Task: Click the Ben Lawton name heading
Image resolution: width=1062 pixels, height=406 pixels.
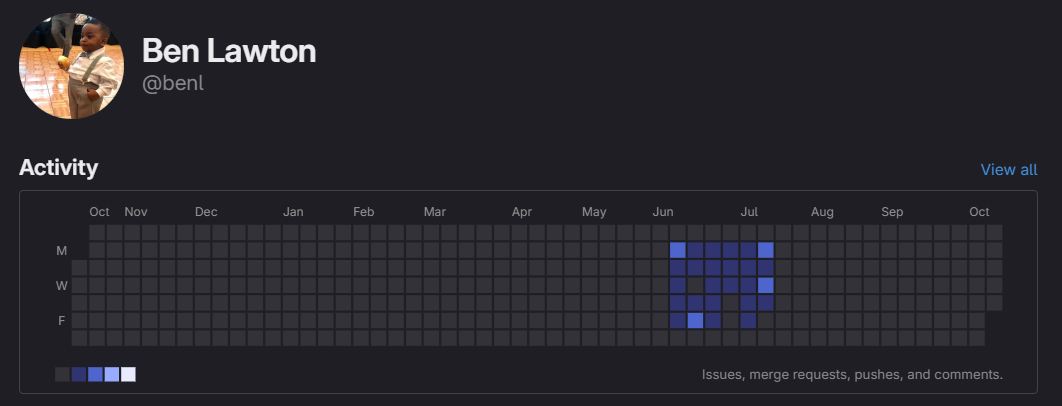Action: click(x=228, y=51)
